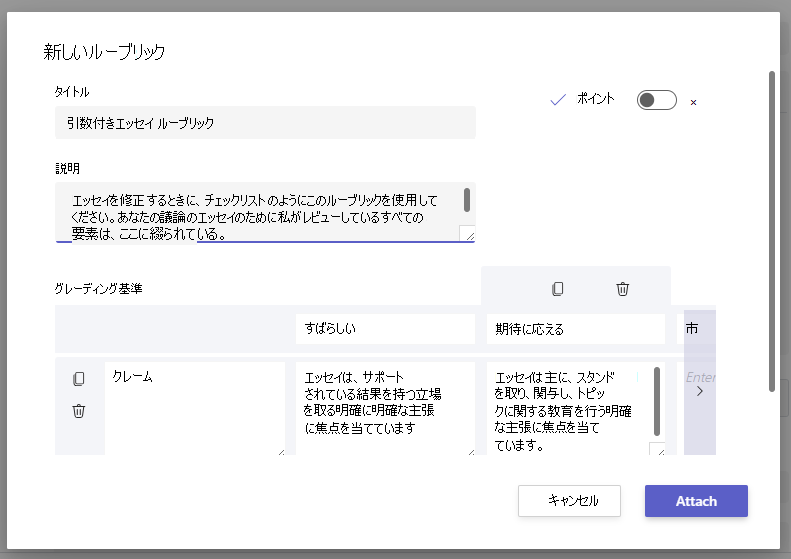Click the Attach button
Image resolution: width=791 pixels, height=559 pixels.
pyautogui.click(x=696, y=501)
